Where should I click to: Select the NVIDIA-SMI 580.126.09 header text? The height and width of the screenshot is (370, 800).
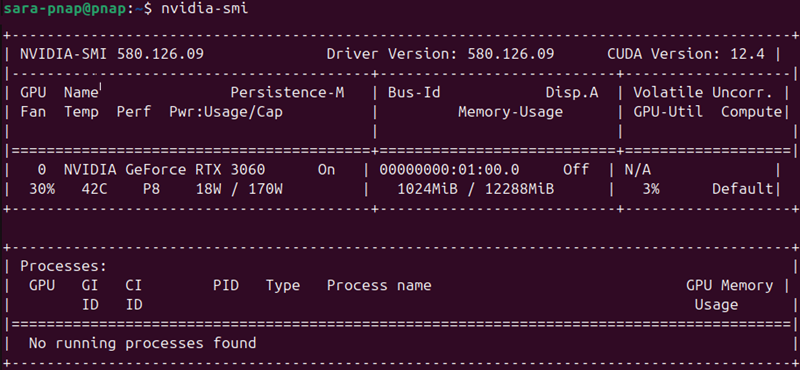click(112, 54)
